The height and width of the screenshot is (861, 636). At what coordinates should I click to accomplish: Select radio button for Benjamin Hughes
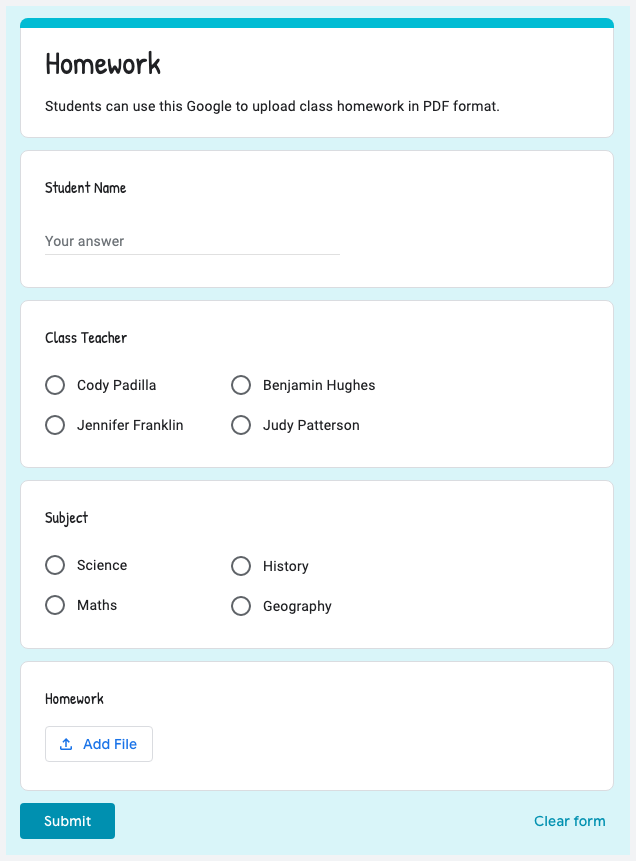pos(241,385)
